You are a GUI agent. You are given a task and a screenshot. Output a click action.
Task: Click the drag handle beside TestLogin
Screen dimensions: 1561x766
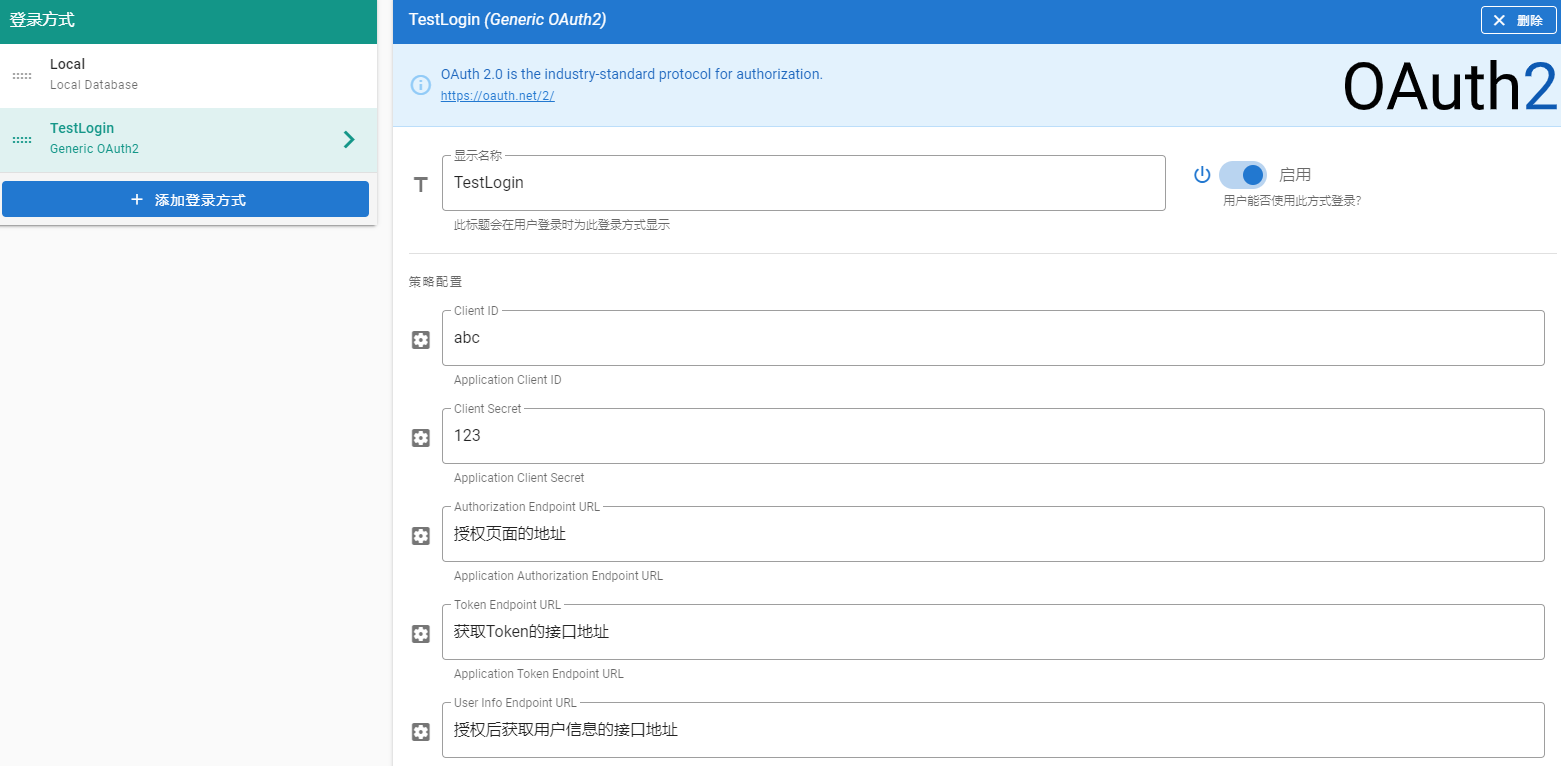[x=22, y=140]
